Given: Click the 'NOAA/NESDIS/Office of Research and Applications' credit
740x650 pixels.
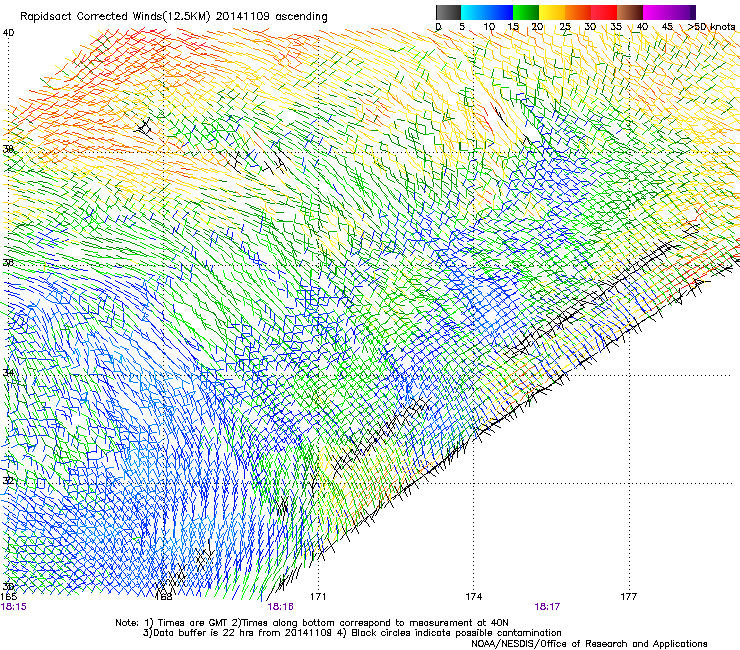Looking at the screenshot, I should point(589,644).
